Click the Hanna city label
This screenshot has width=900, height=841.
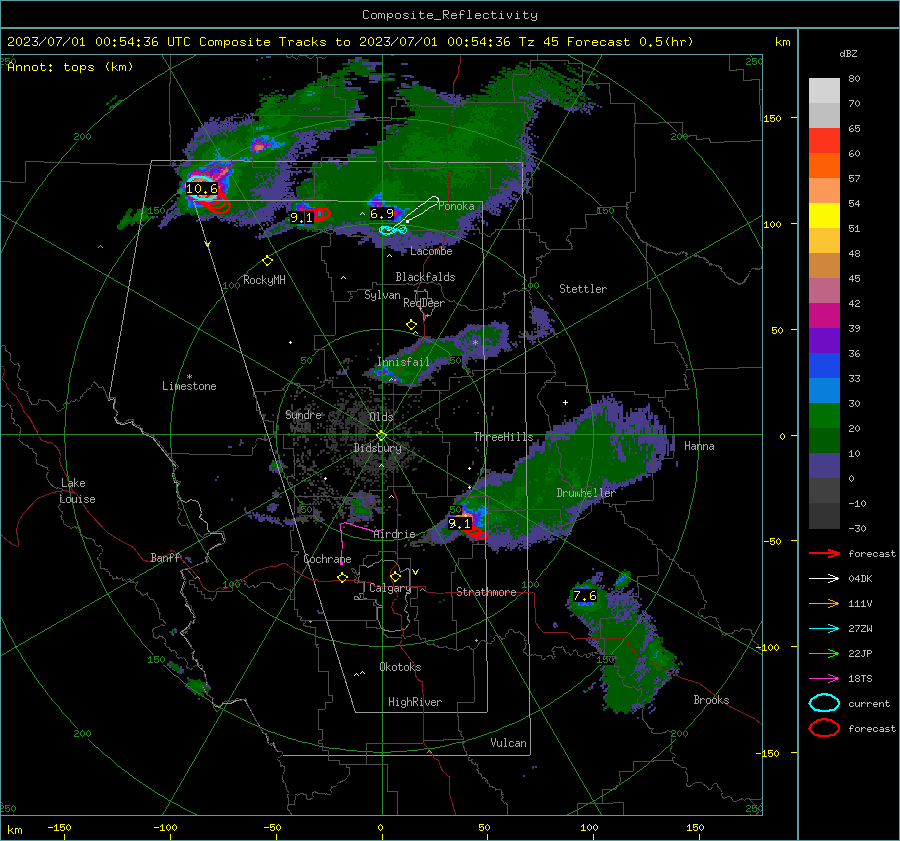[699, 446]
